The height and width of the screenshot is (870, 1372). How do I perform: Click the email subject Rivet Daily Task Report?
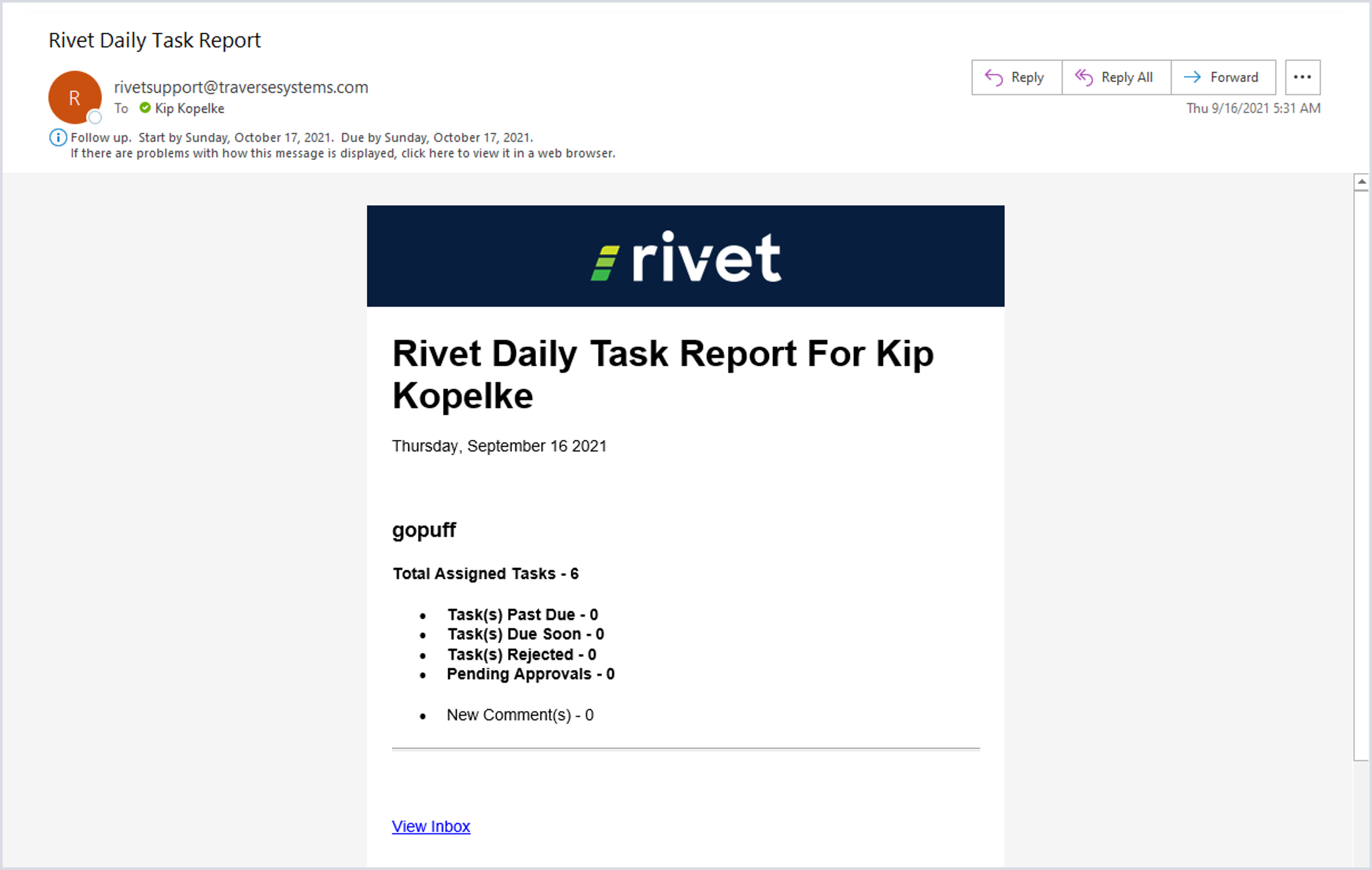pyautogui.click(x=154, y=40)
